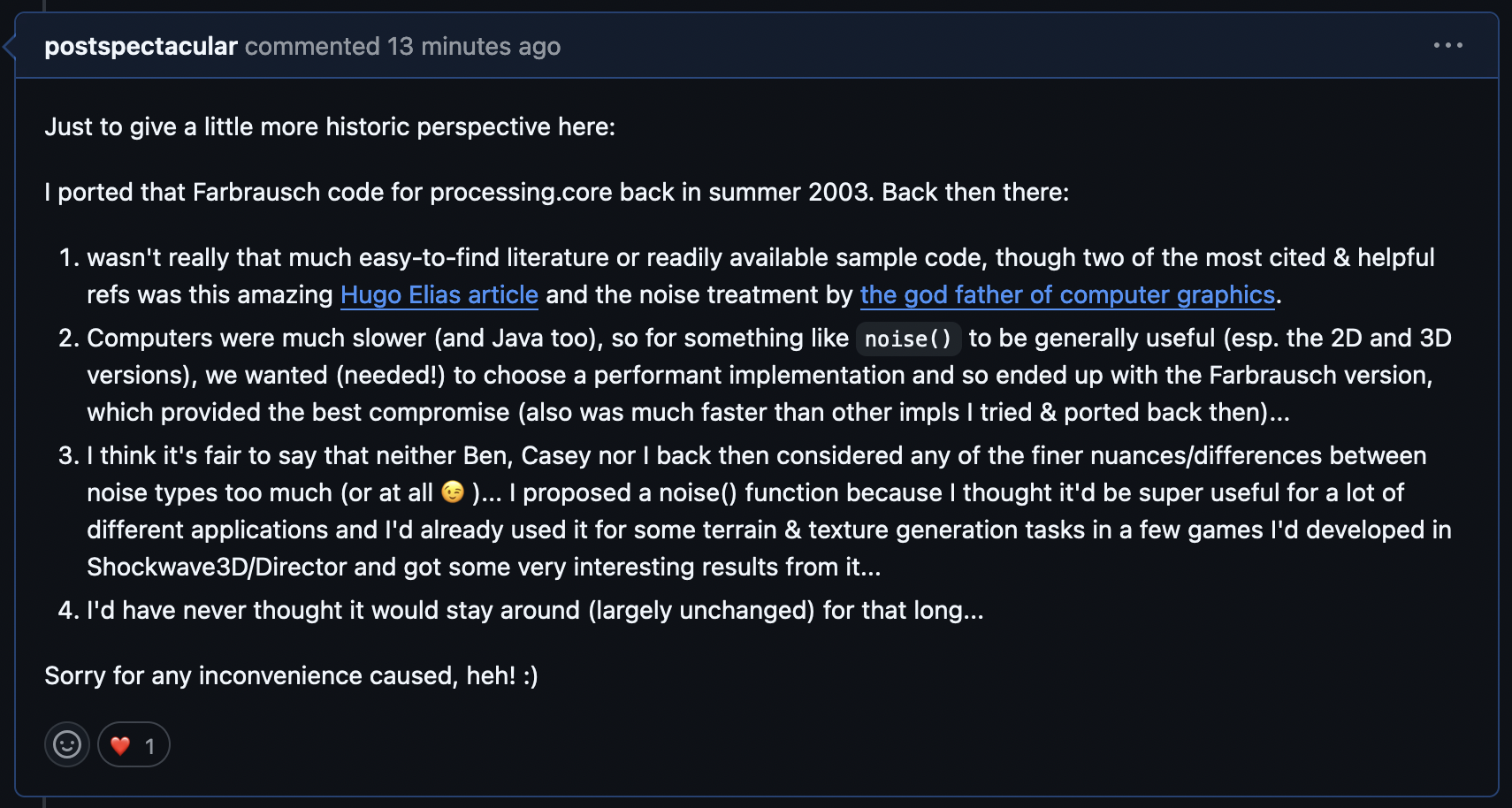Image resolution: width=1512 pixels, height=808 pixels.
Task: Open the add reaction smiley picker
Action: [x=67, y=744]
